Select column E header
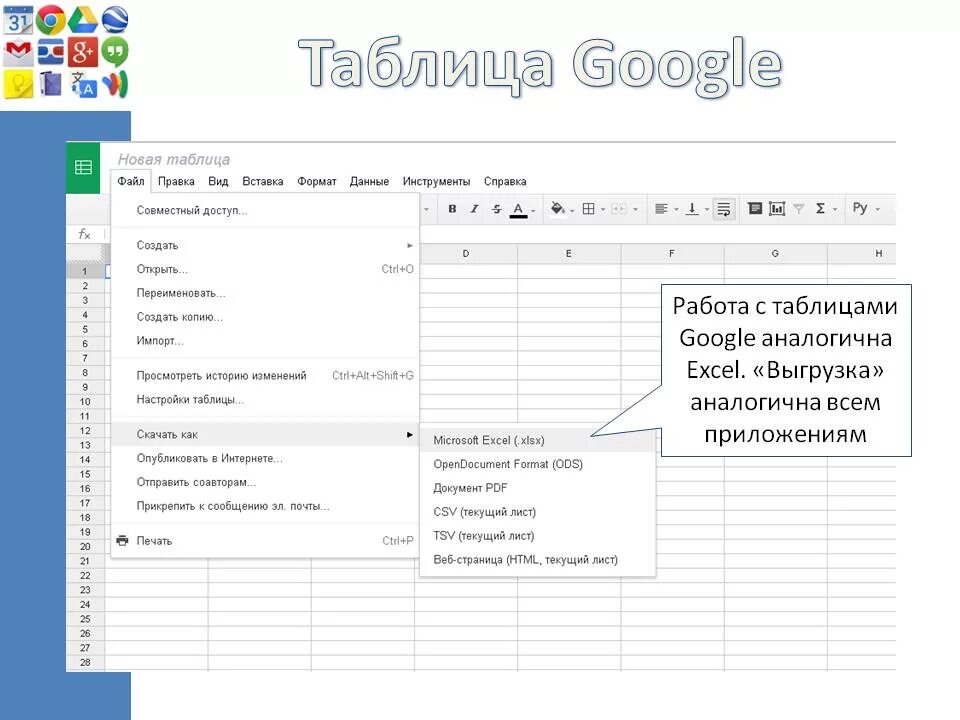 pyautogui.click(x=569, y=253)
